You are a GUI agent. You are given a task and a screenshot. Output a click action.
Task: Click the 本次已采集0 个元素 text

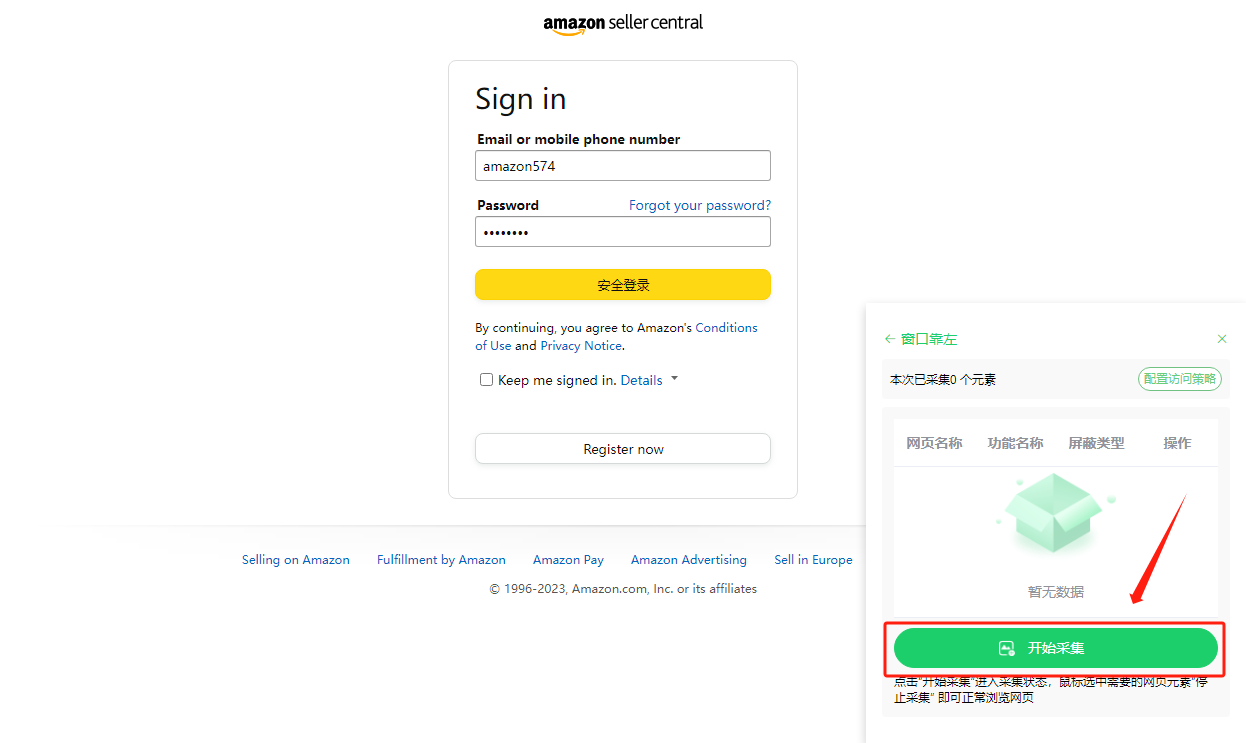(x=943, y=379)
